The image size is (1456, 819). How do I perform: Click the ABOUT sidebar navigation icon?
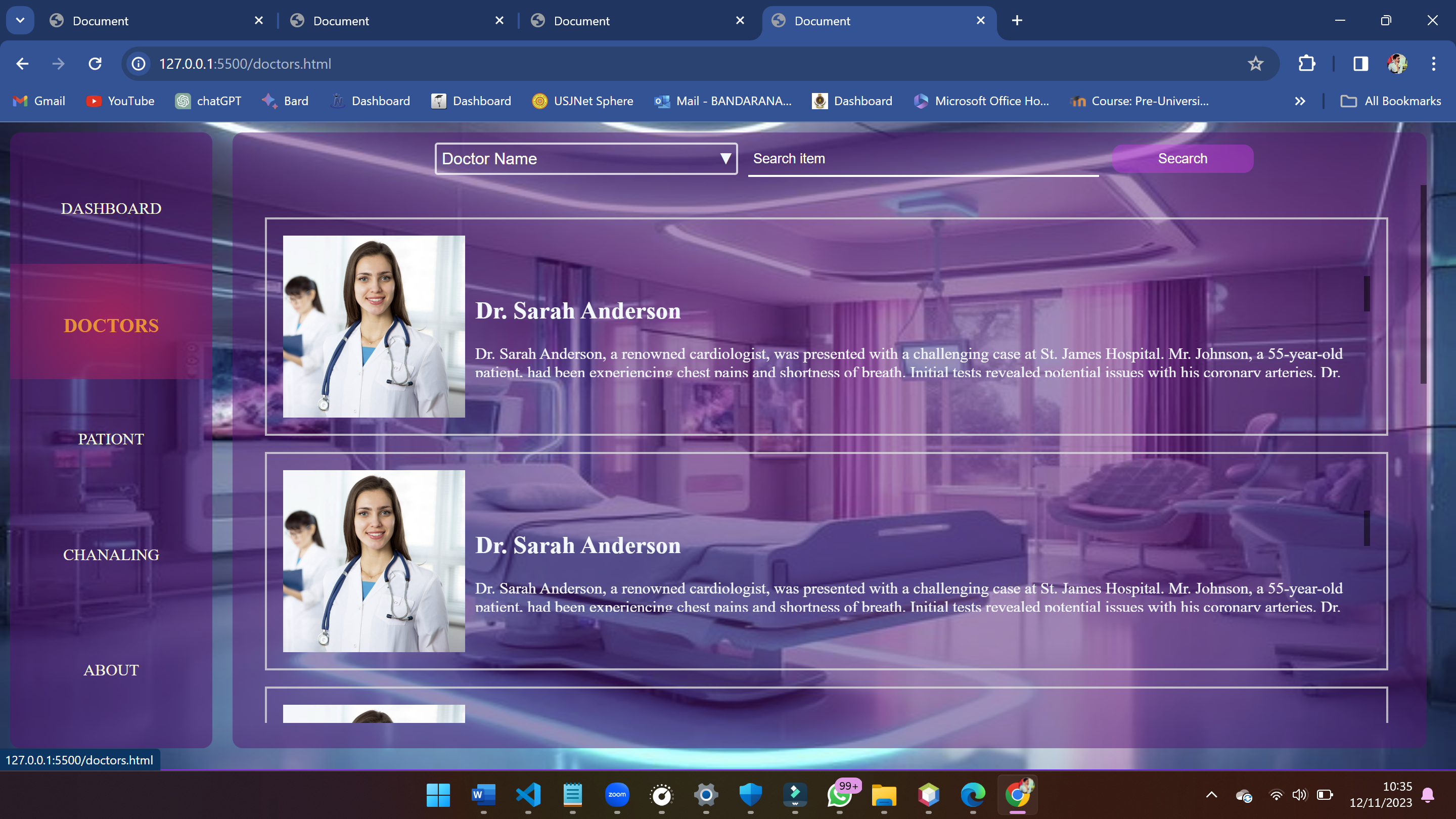click(x=111, y=670)
